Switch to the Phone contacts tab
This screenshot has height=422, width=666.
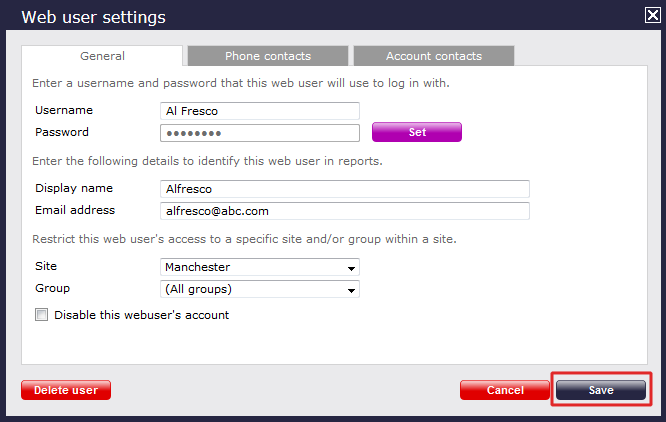tap(267, 56)
